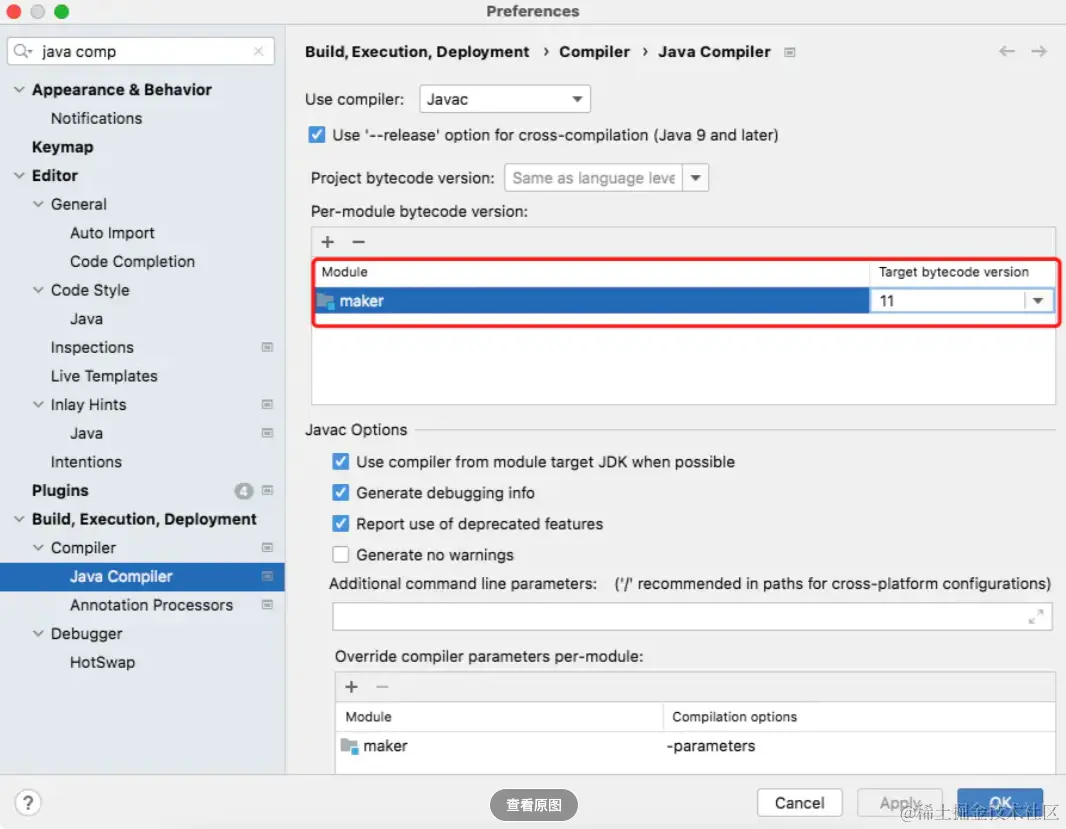This screenshot has width=1066, height=829.
Task: Click add button in Override compiler parameters table
Action: point(351,687)
